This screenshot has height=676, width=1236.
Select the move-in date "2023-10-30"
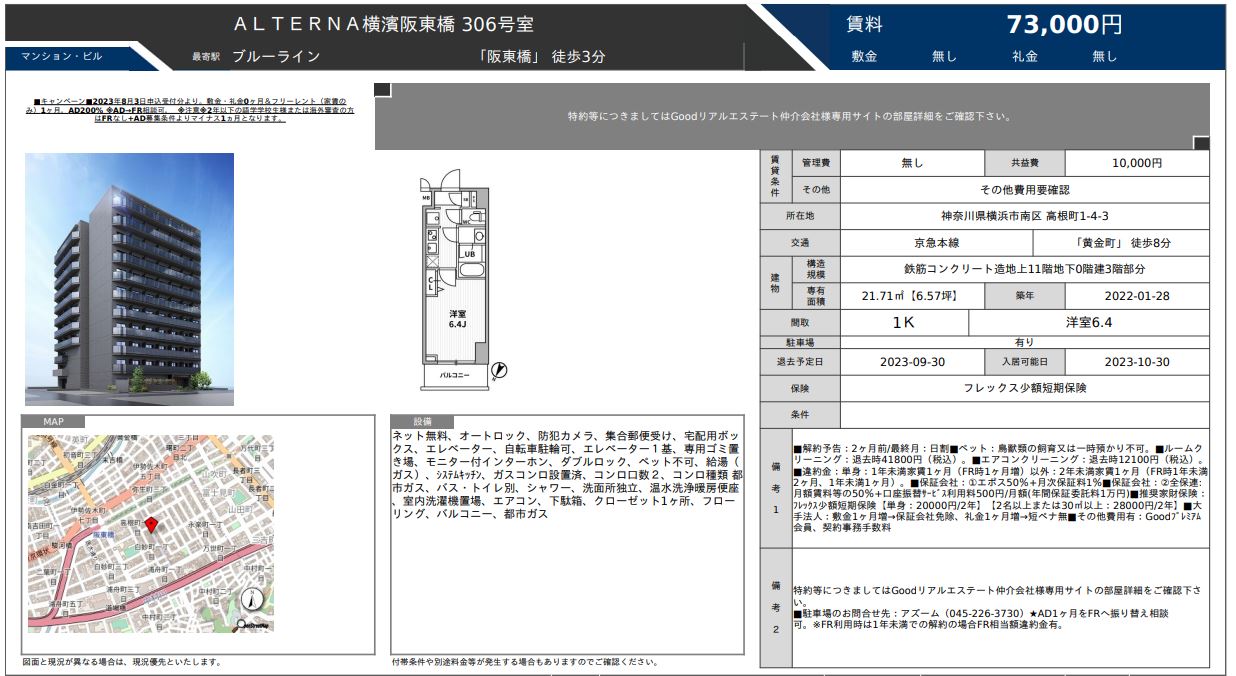[x=1137, y=362]
